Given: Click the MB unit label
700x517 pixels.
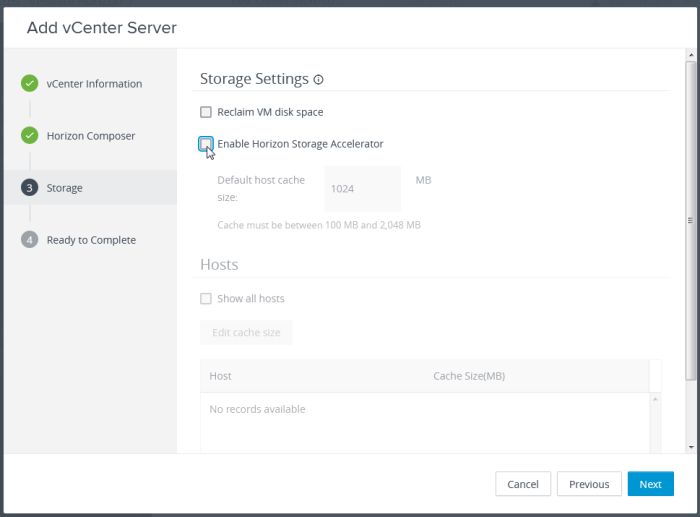Looking at the screenshot, I should (x=423, y=180).
